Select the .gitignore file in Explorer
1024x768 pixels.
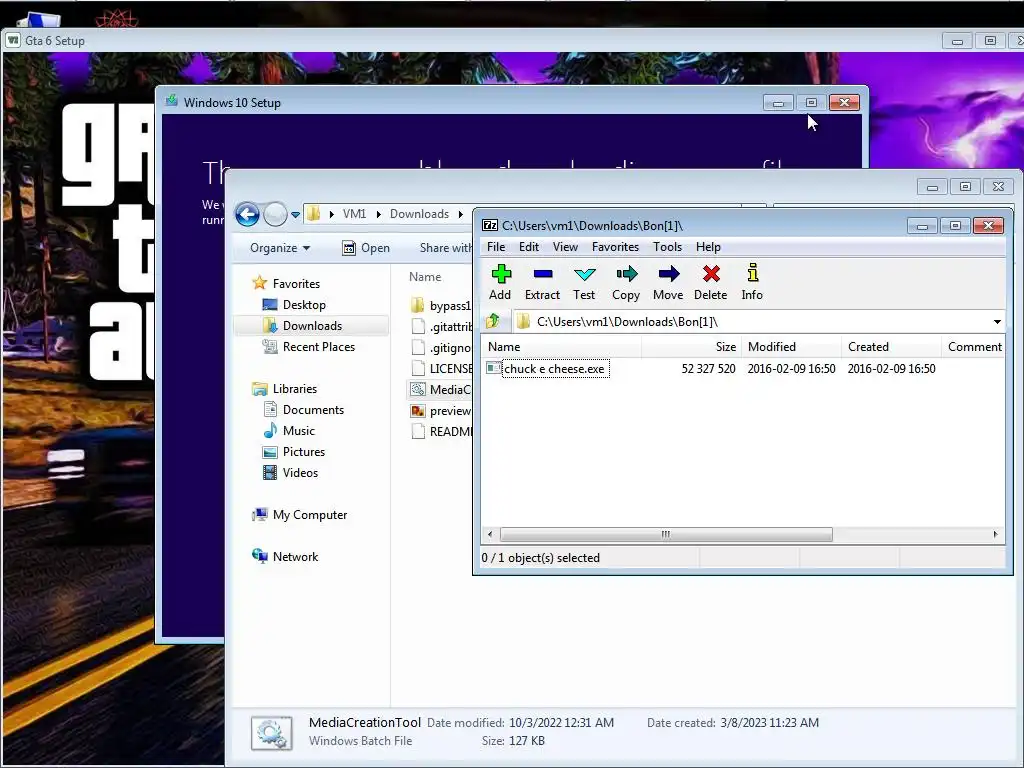(441, 347)
